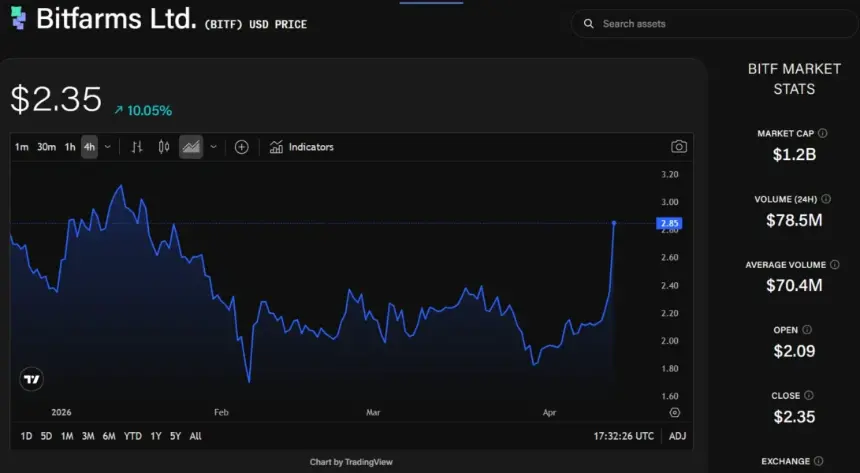860x473 pixels.
Task: Click the $1.2B market cap value
Action: [x=794, y=155]
